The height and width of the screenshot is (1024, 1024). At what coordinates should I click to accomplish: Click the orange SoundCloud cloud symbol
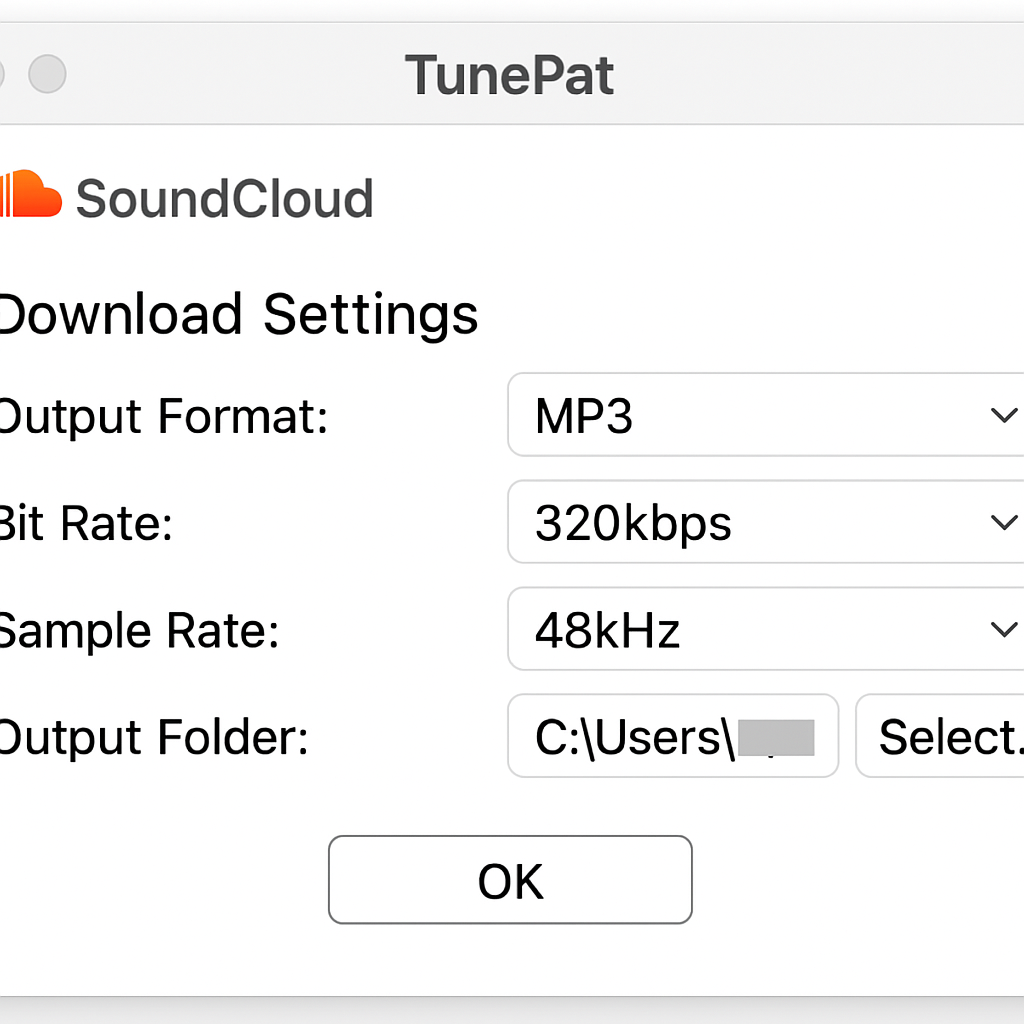(30, 194)
